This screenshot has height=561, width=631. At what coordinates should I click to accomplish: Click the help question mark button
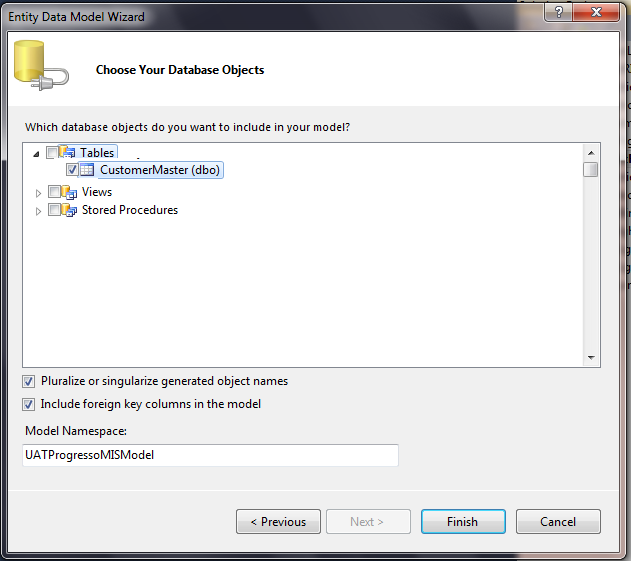tap(559, 12)
